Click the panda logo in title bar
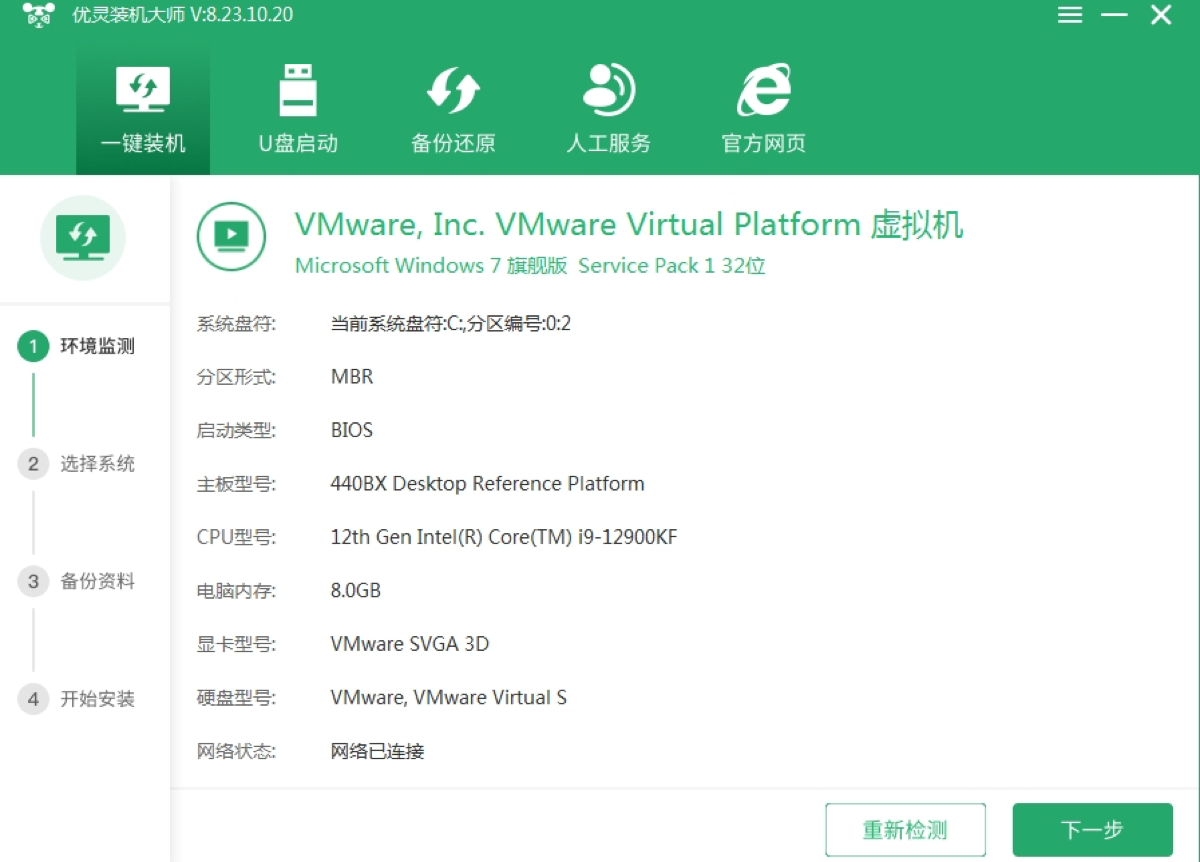This screenshot has height=862, width=1200. [x=38, y=15]
